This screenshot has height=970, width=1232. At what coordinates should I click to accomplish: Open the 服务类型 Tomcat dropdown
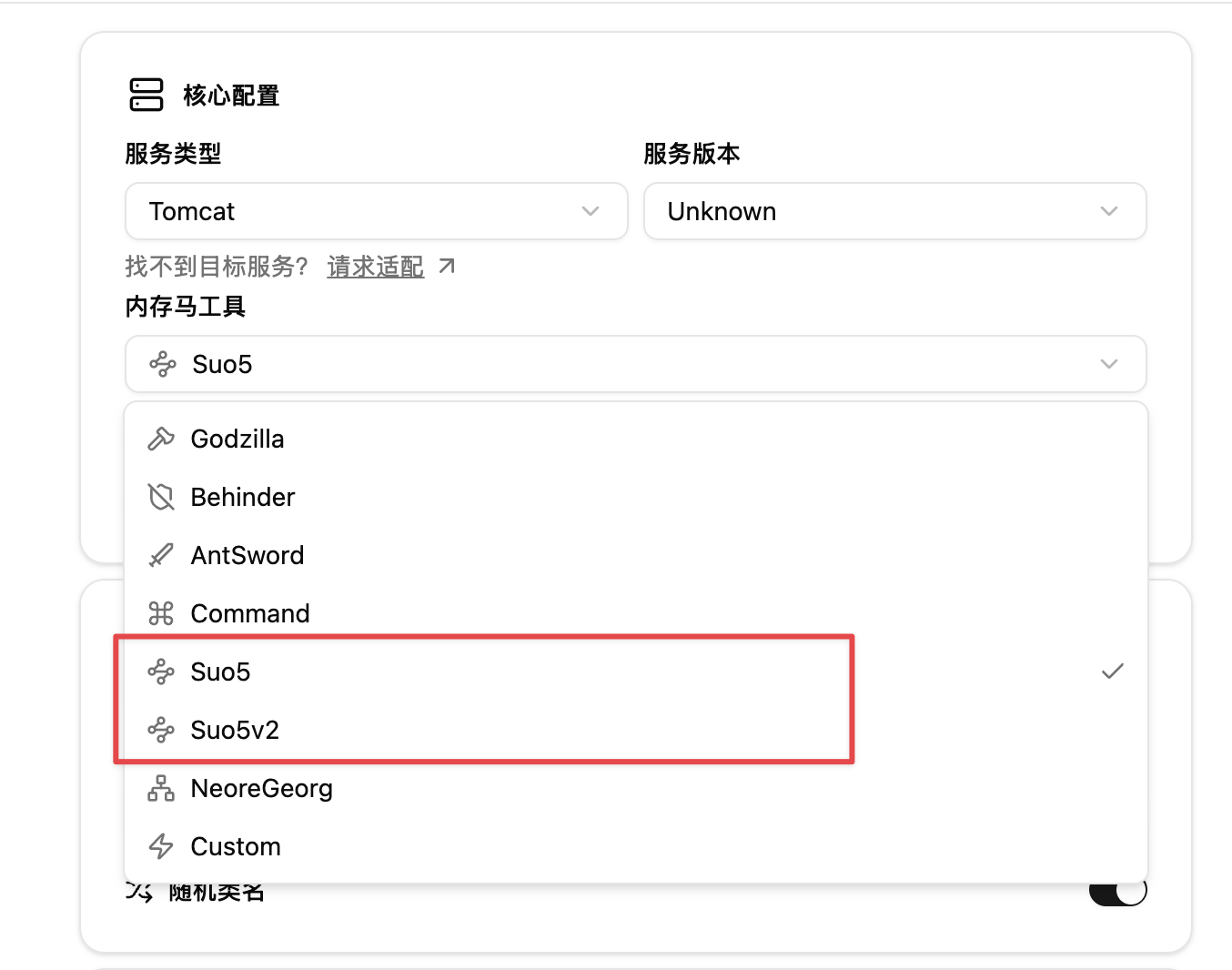[x=376, y=211]
